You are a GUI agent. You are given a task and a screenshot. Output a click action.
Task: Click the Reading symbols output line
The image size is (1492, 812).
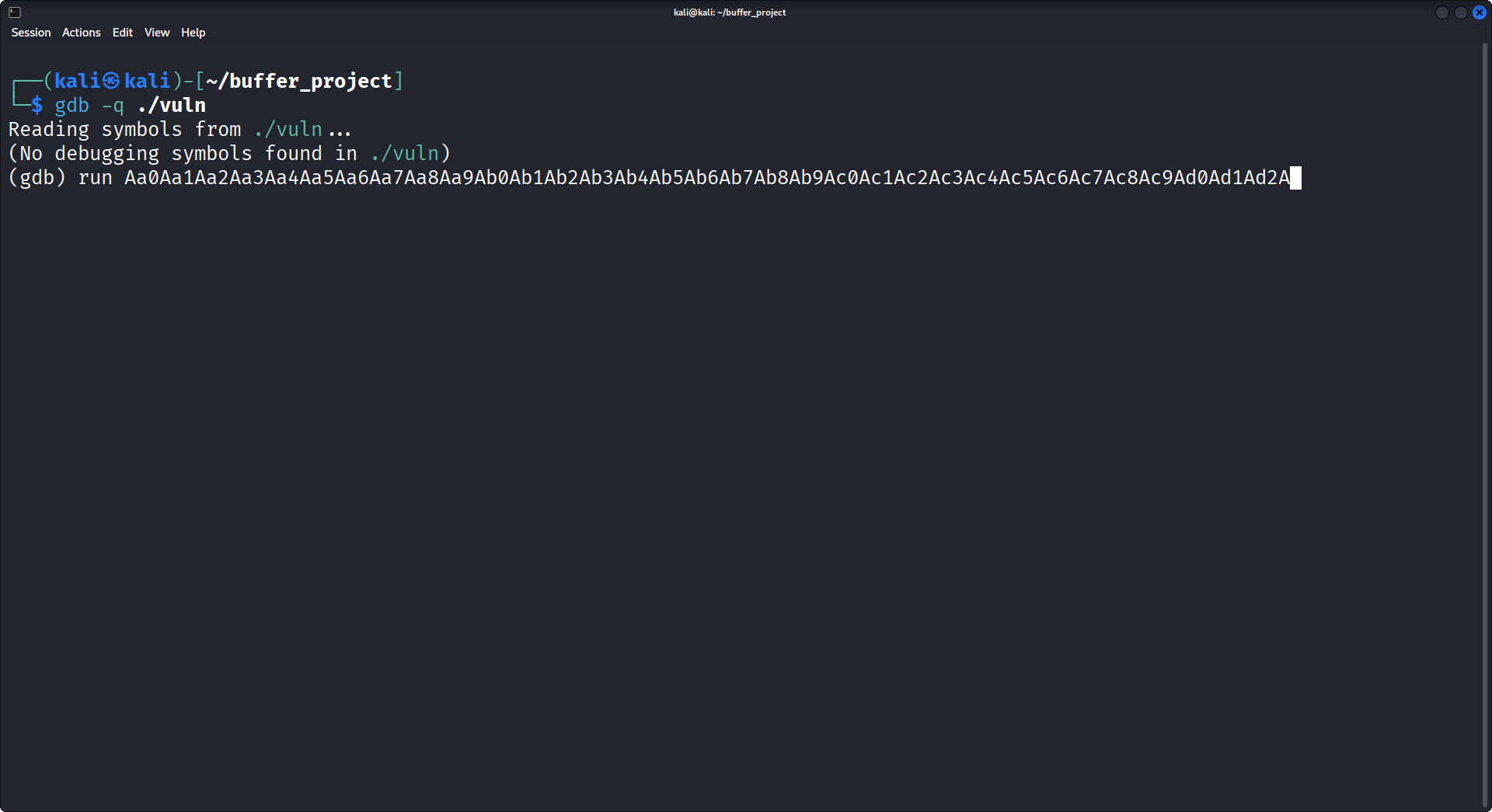[x=179, y=129]
